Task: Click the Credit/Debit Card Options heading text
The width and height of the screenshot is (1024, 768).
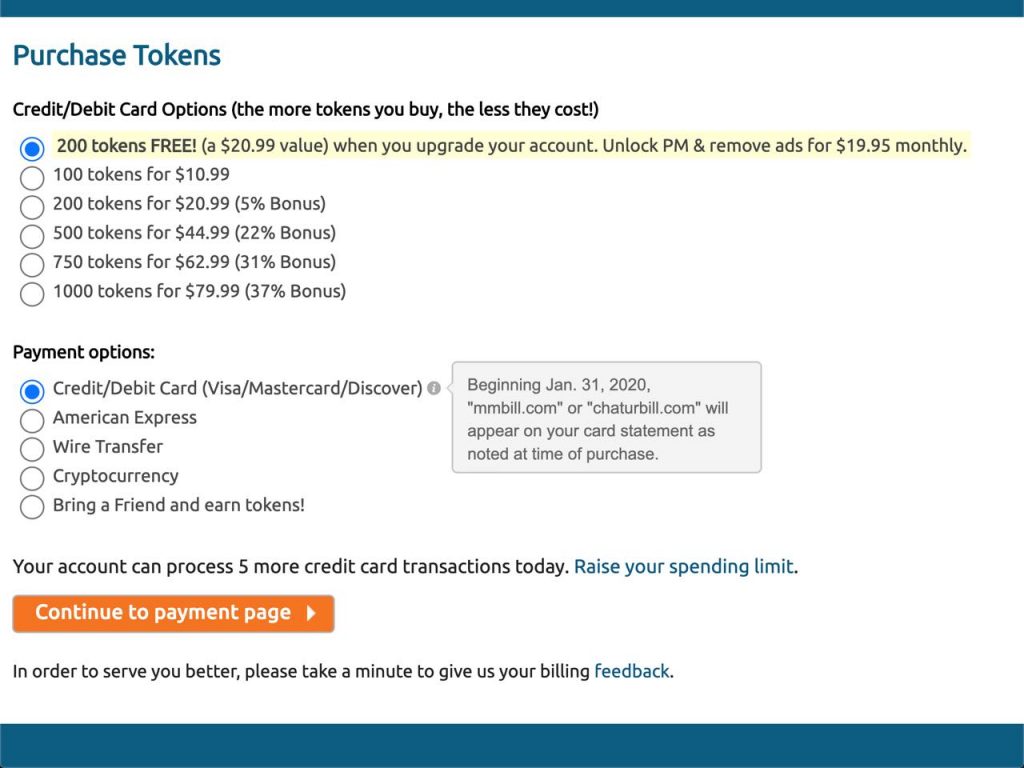Action: 306,110
